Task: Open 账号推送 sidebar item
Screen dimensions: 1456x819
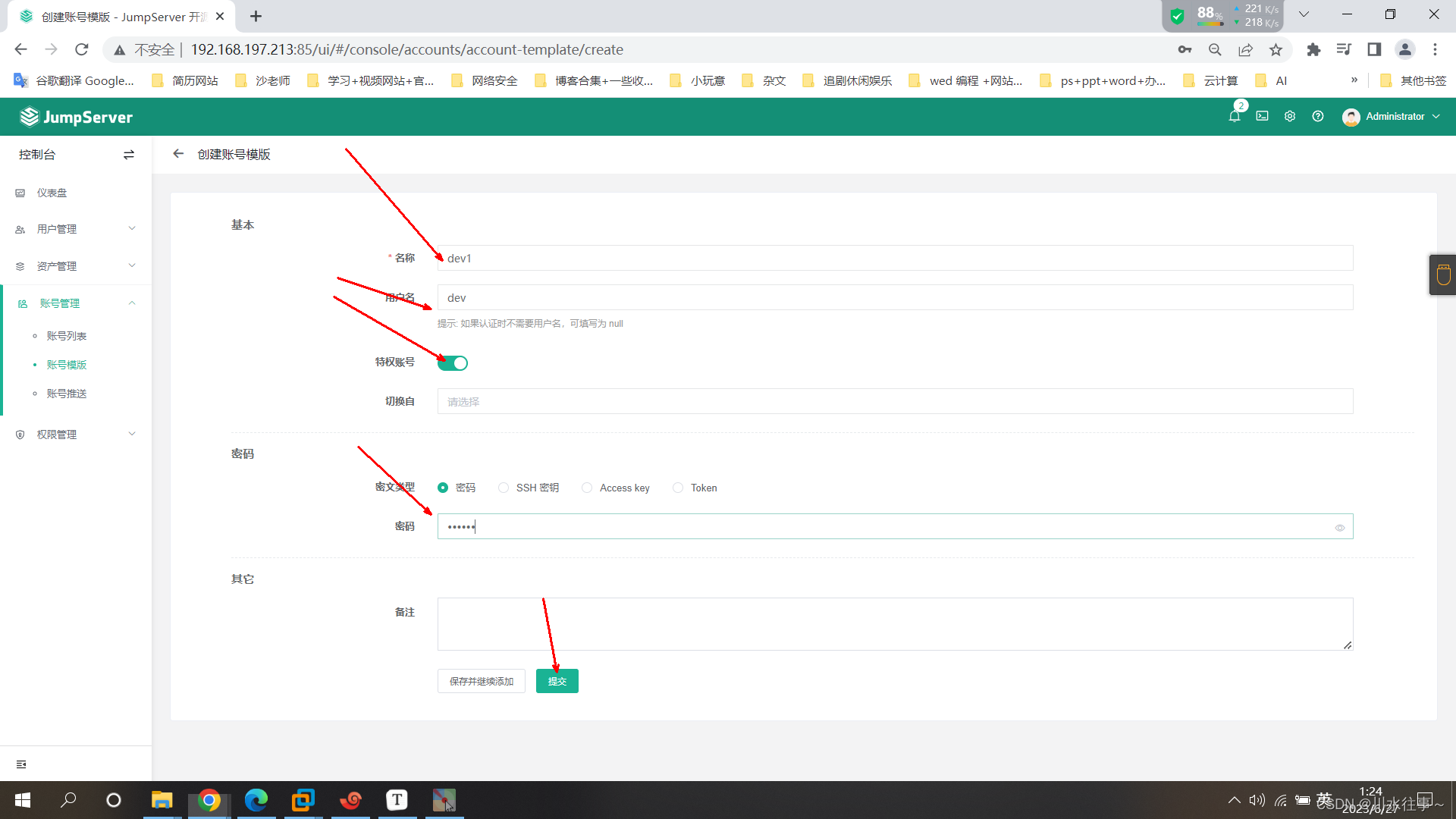Action: tap(67, 394)
